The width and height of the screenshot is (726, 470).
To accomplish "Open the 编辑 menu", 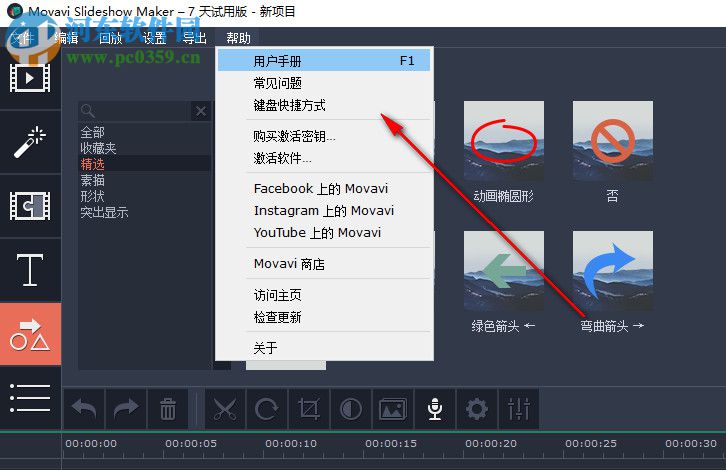I will point(66,38).
